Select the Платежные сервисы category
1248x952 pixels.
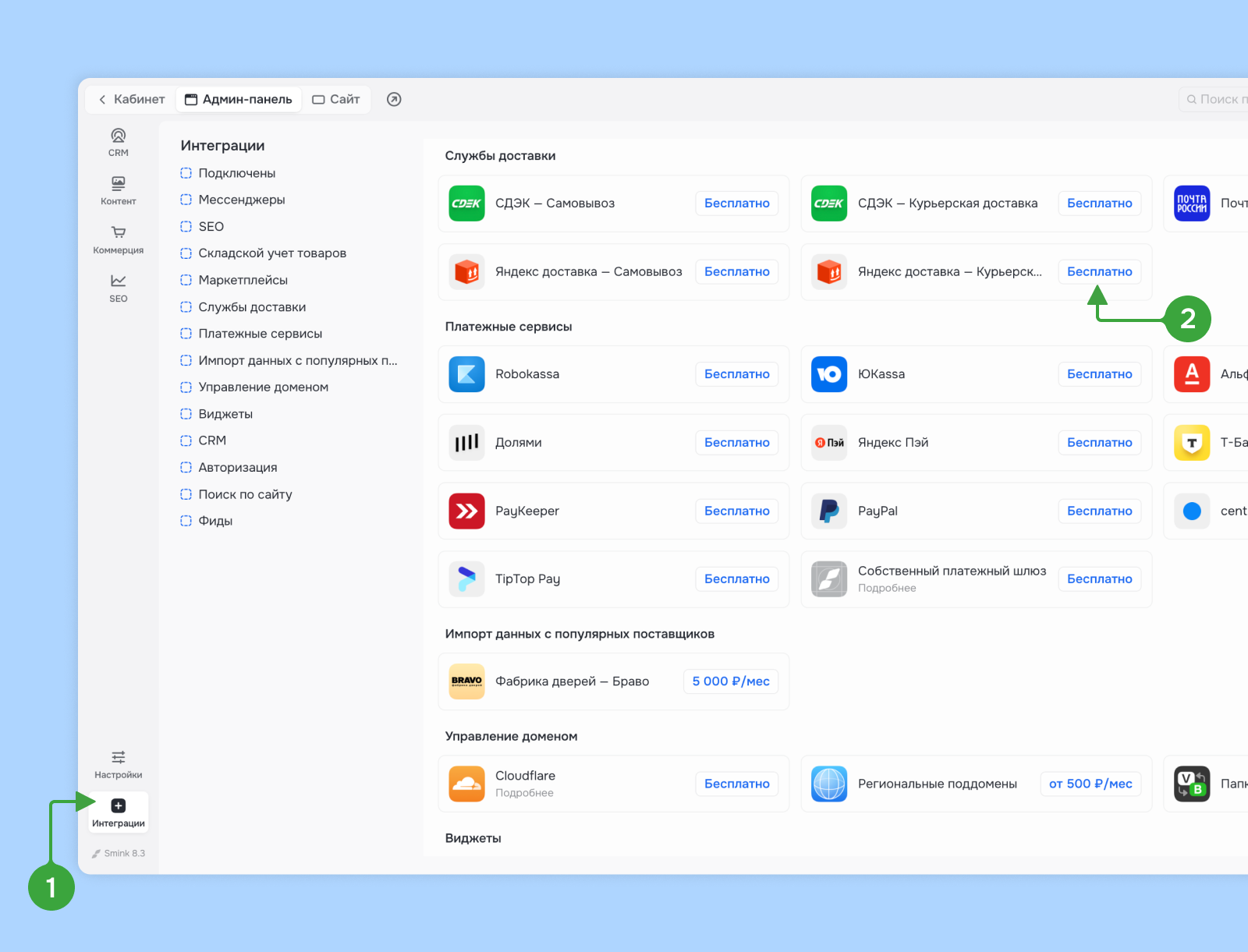coord(251,334)
